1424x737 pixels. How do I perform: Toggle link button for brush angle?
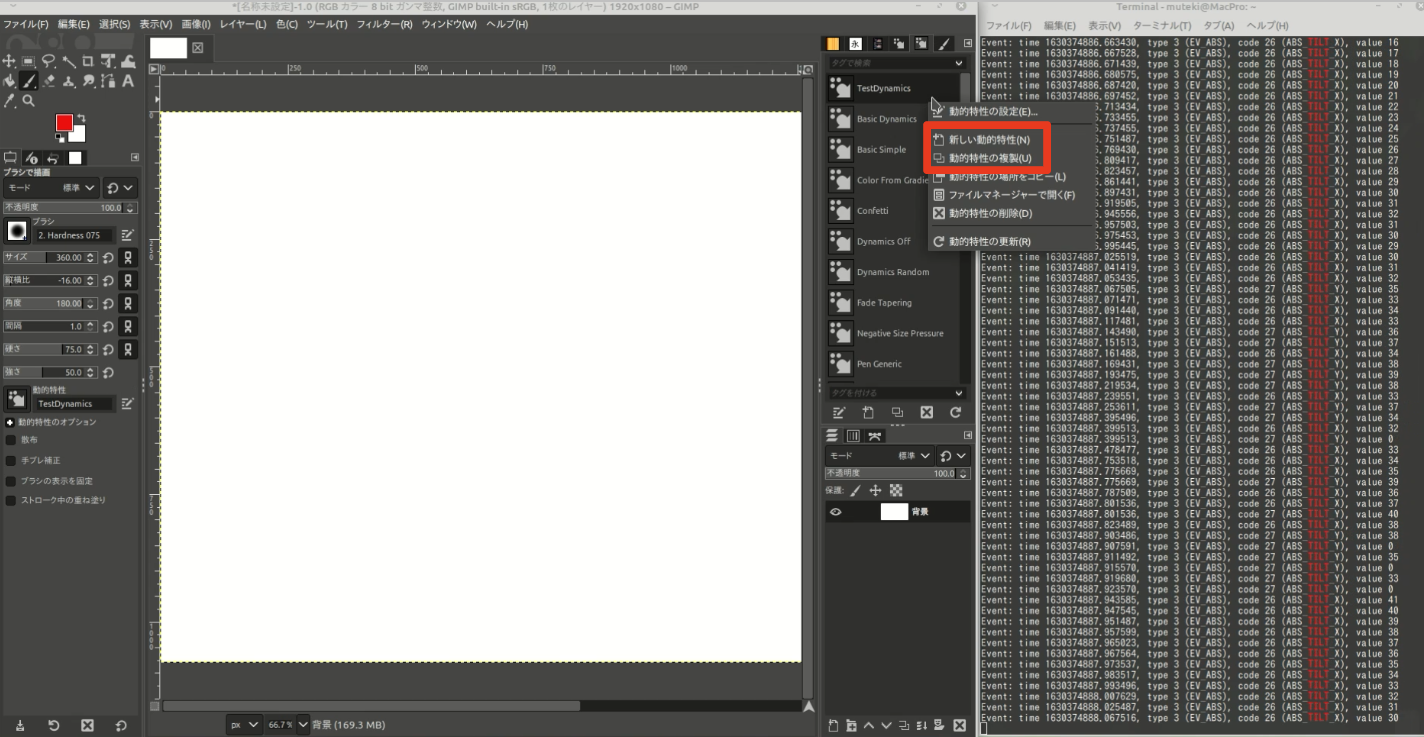128,303
